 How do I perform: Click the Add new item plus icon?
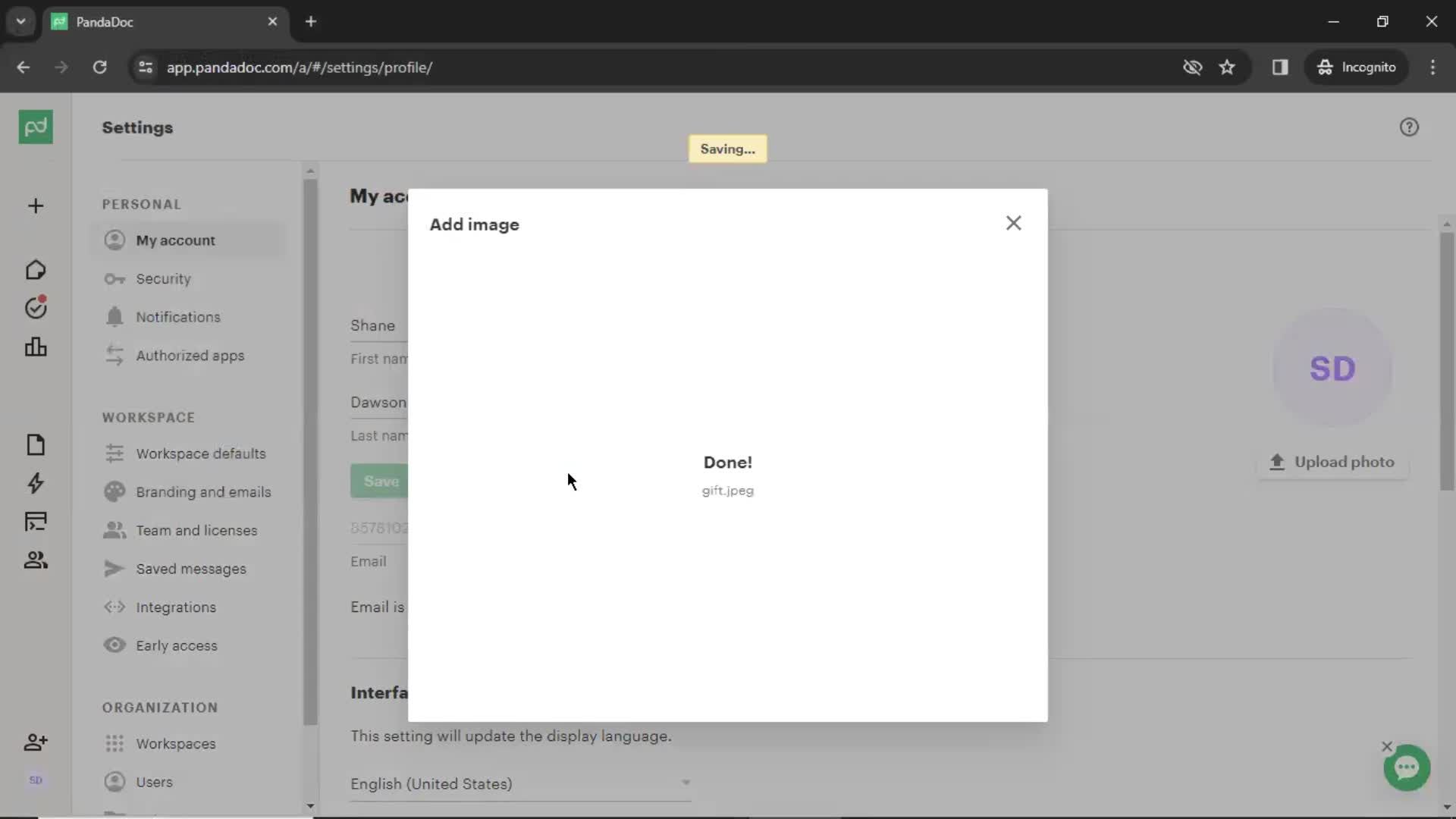(x=35, y=205)
